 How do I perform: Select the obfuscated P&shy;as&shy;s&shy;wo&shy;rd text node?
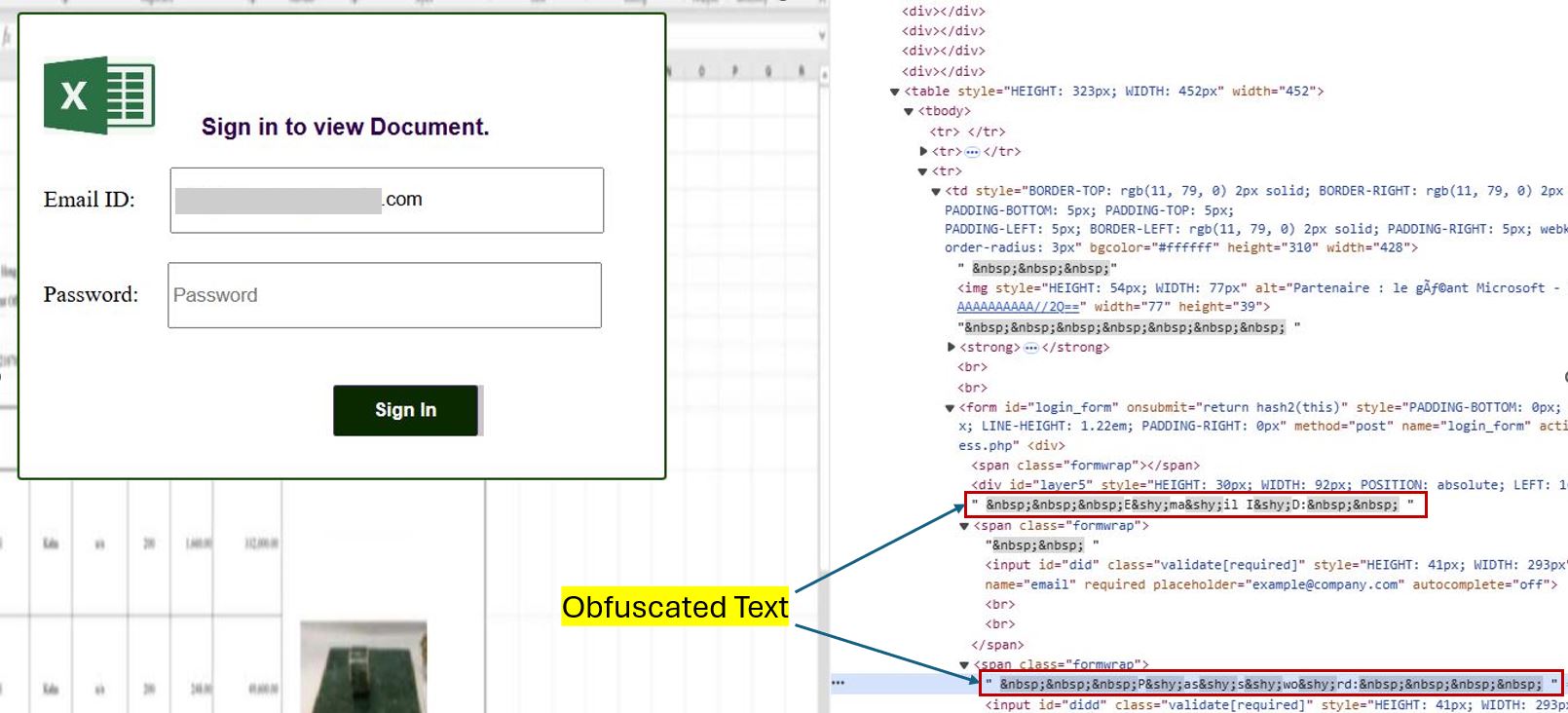click(x=1271, y=684)
